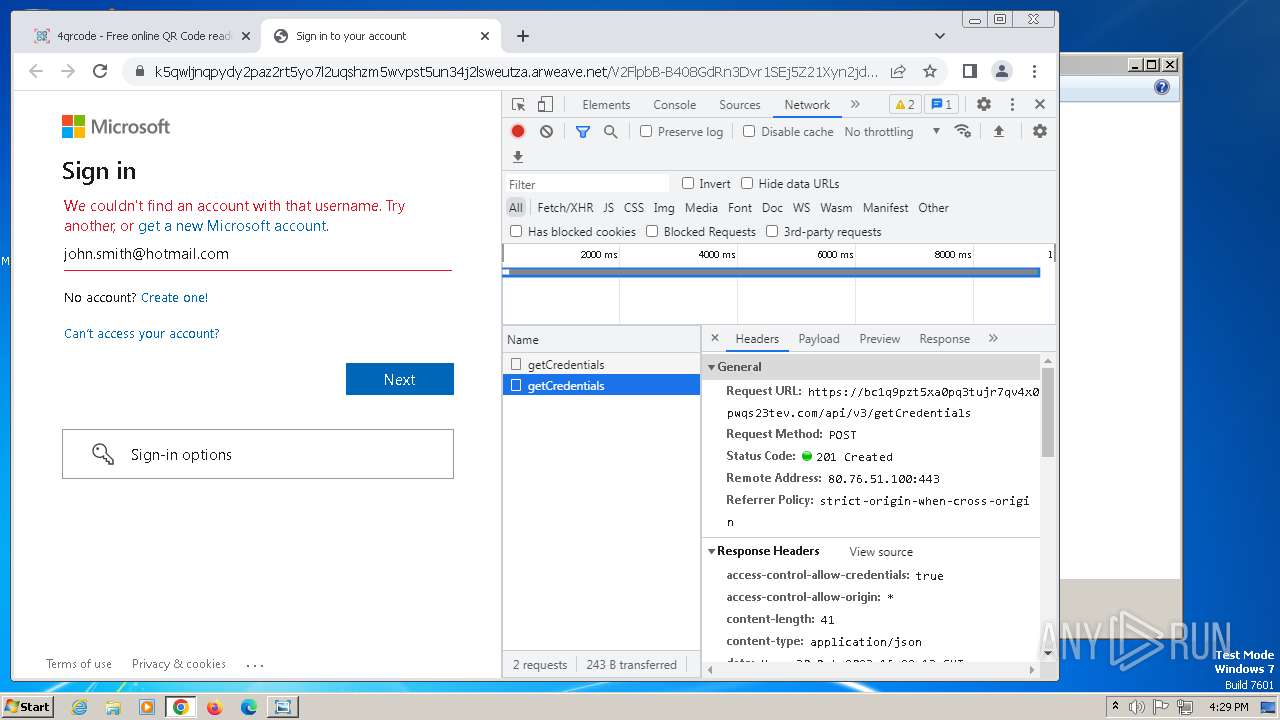Toggle the network filter funnel icon
The width and height of the screenshot is (1280, 720).
(583, 131)
